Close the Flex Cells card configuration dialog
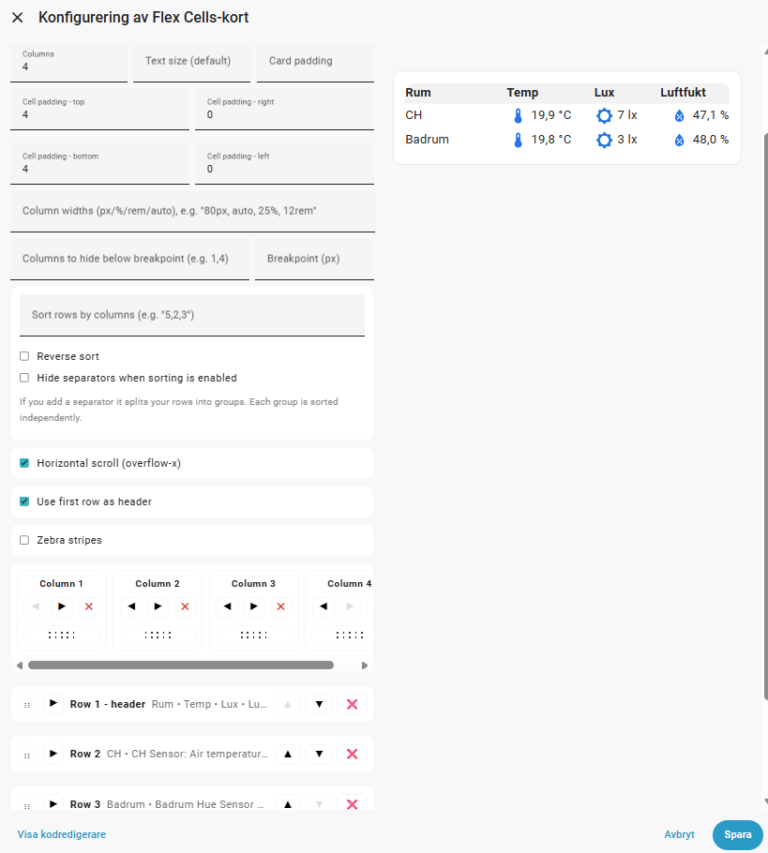The height and width of the screenshot is (853, 768). pyautogui.click(x=17, y=17)
